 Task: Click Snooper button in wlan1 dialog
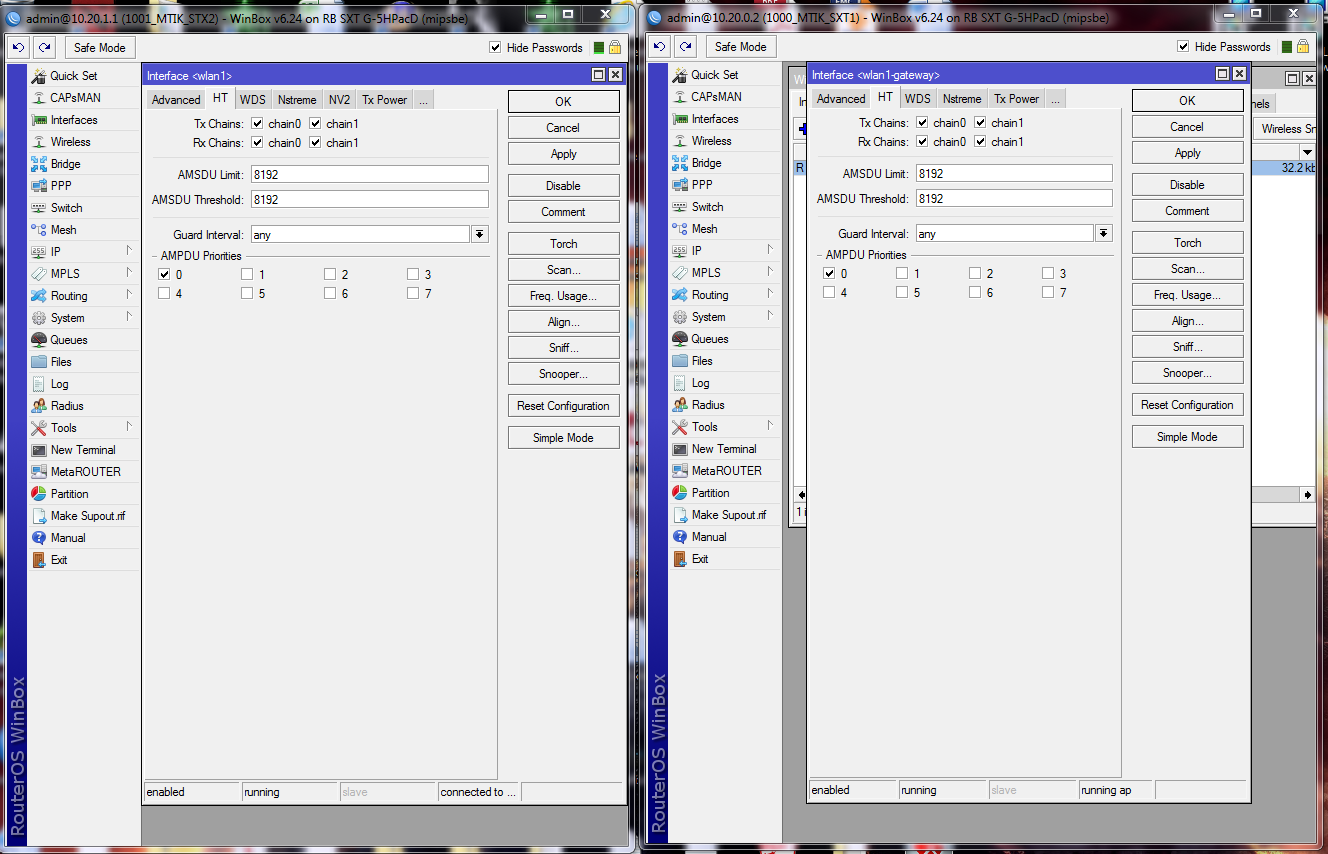point(564,374)
